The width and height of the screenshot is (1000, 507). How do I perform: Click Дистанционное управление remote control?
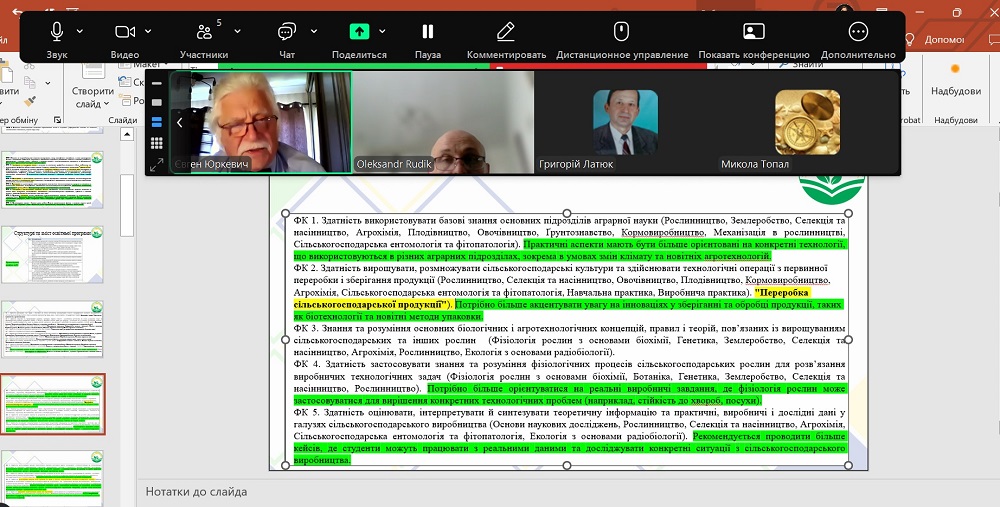coord(621,32)
